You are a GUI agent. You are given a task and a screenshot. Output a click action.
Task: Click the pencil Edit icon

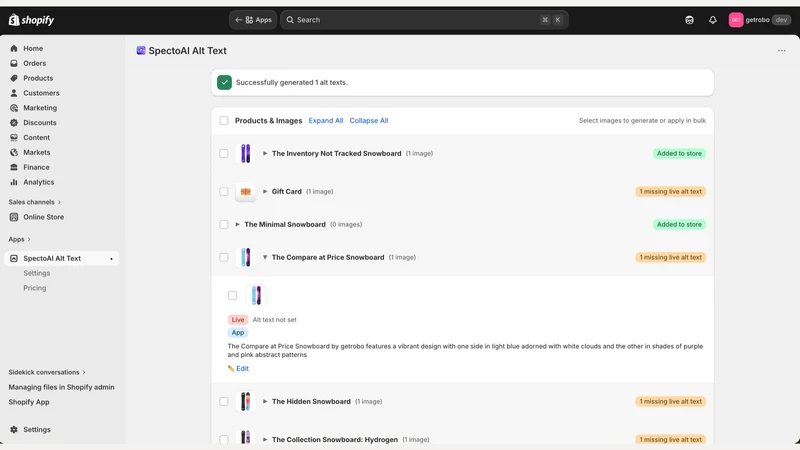pyautogui.click(x=231, y=368)
